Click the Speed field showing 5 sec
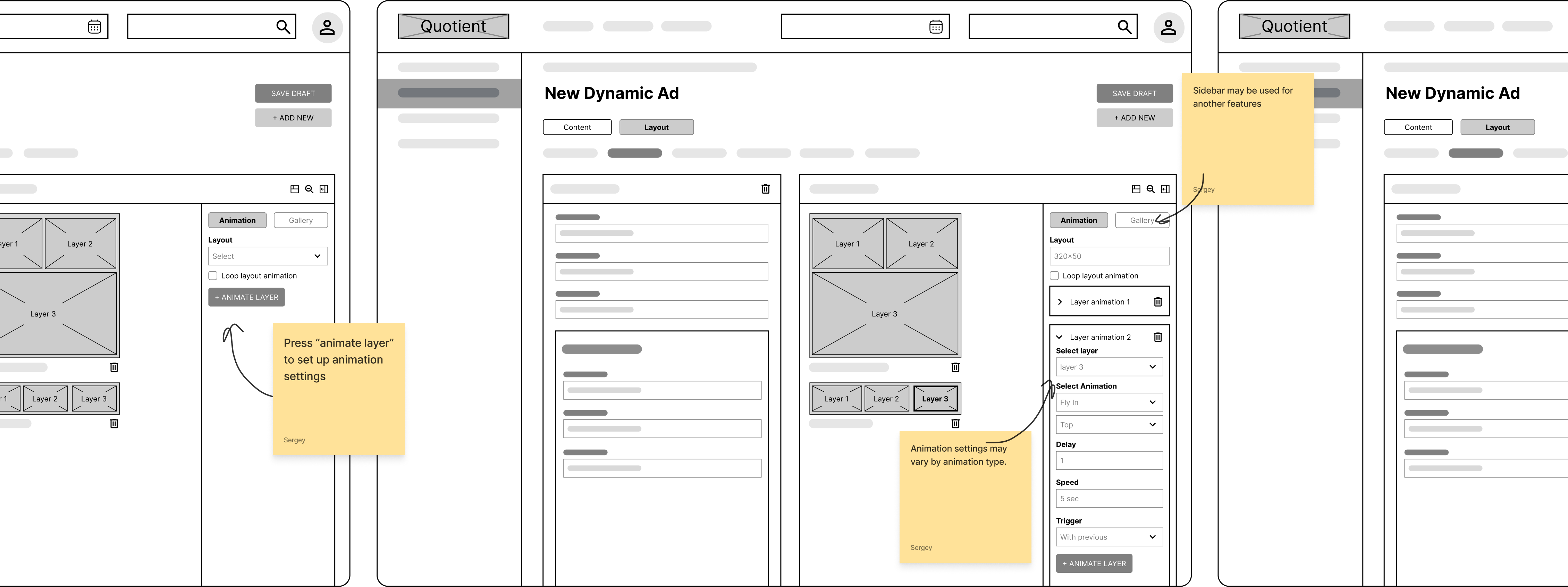The width and height of the screenshot is (1568, 587). coord(1109,499)
